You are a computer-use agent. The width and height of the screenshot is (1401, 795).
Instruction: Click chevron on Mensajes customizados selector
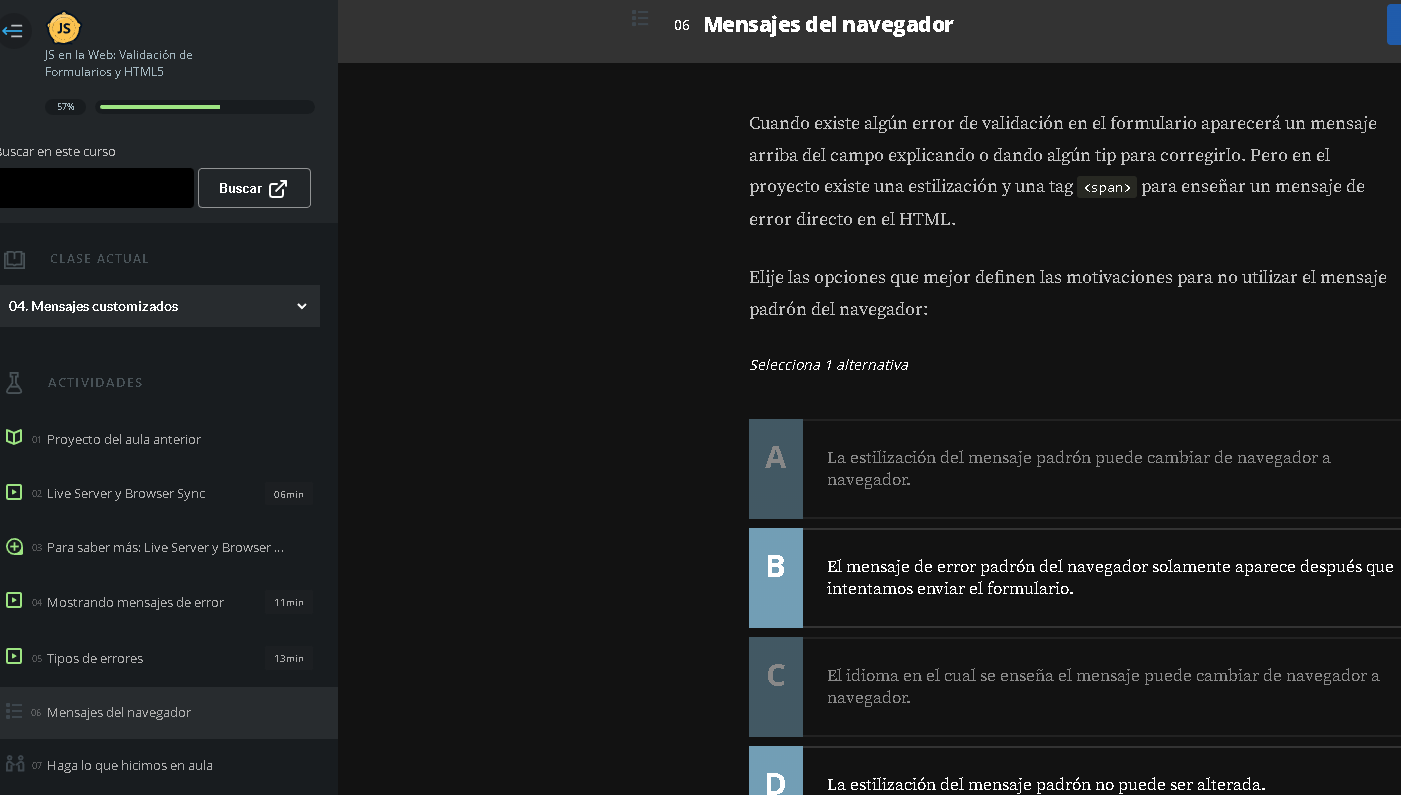coord(302,306)
